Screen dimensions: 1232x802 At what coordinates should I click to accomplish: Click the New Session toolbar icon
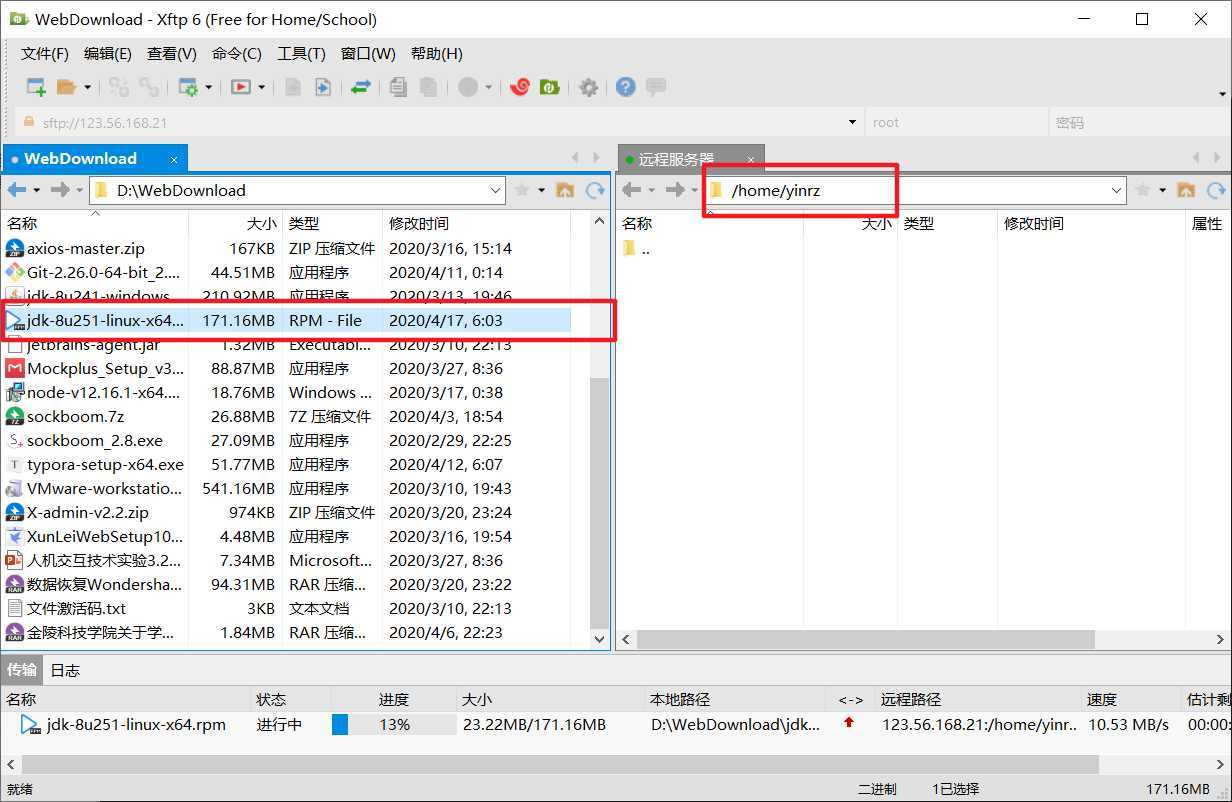36,87
